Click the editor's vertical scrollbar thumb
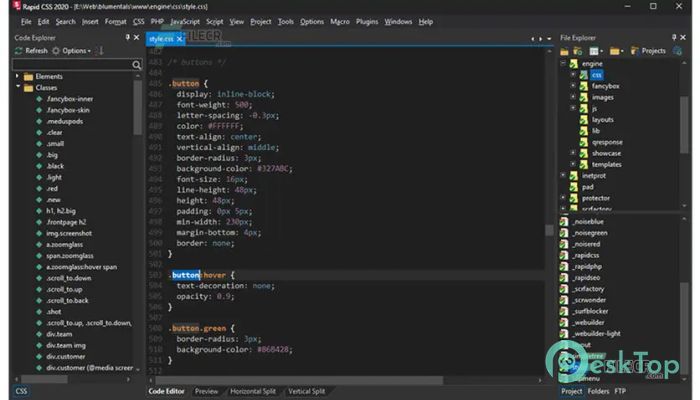 (549, 230)
